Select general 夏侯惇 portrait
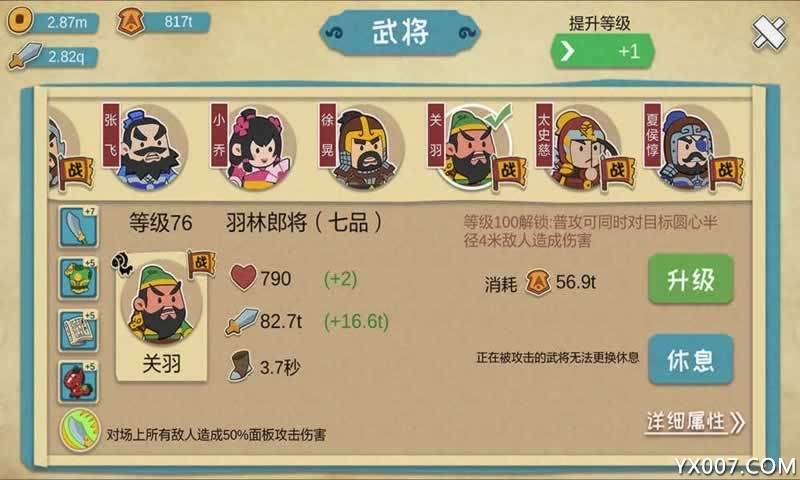Screen dimensions: 800x480 click(x=690, y=147)
